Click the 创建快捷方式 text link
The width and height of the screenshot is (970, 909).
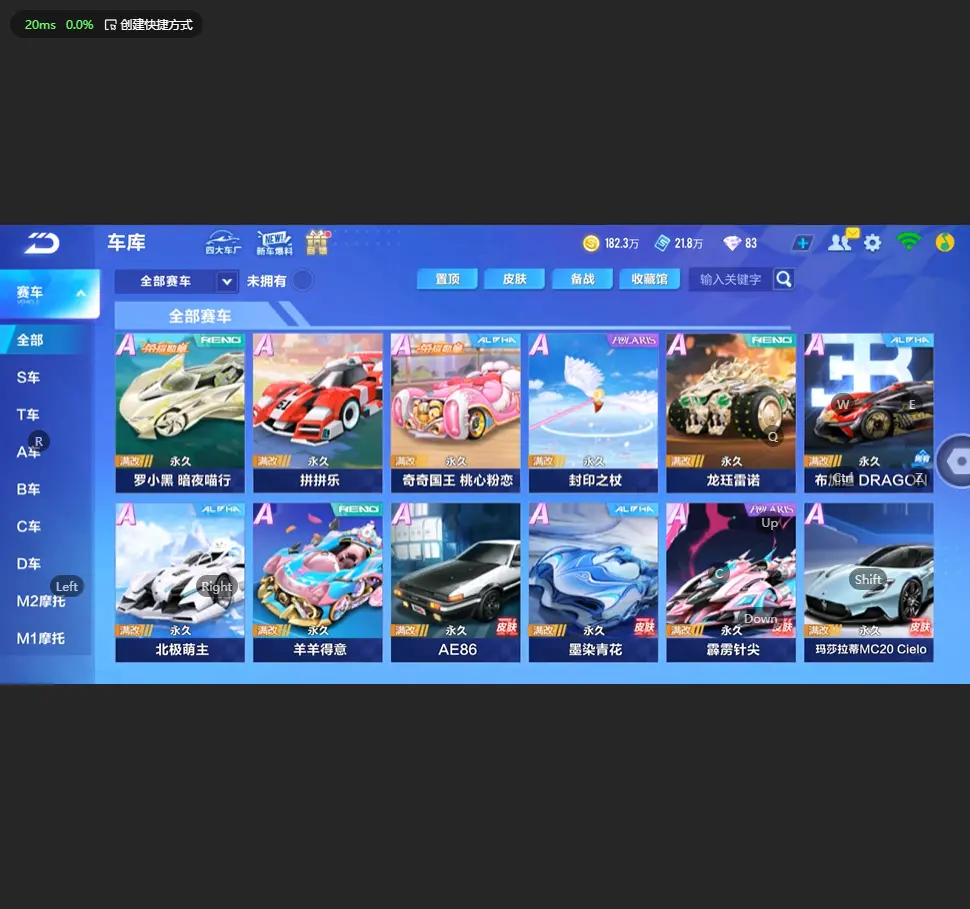click(157, 25)
